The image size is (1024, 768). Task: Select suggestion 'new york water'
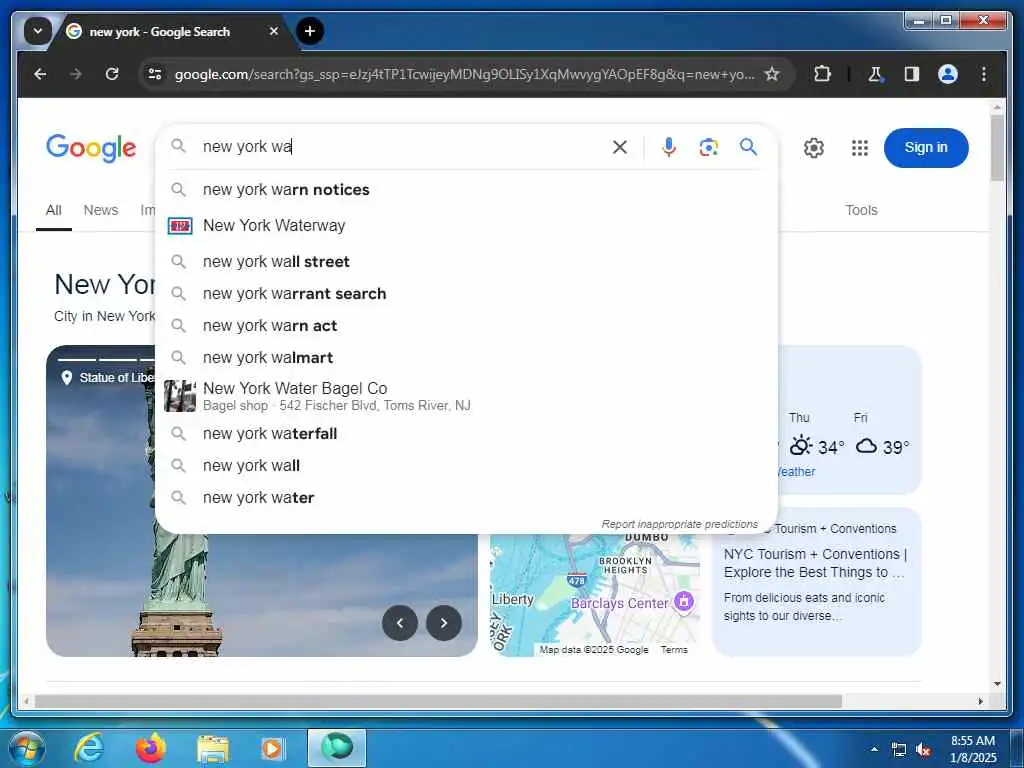(466, 498)
